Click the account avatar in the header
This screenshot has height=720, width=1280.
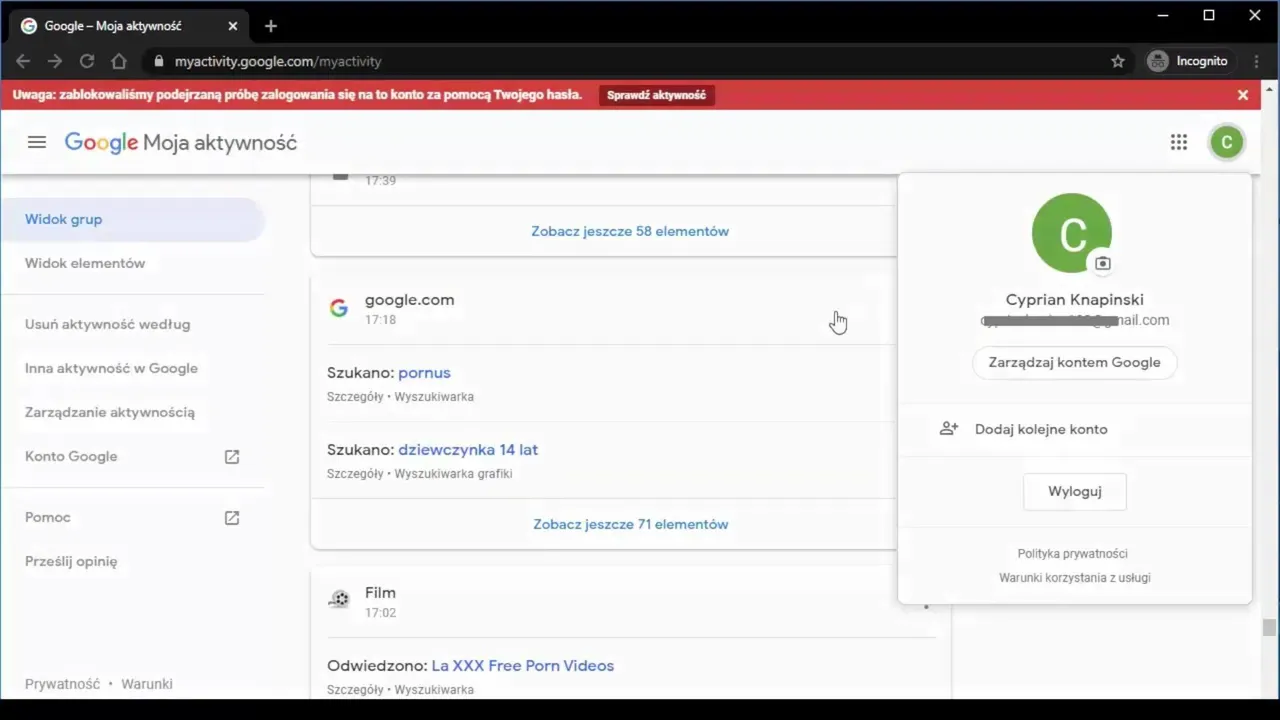(x=1226, y=142)
